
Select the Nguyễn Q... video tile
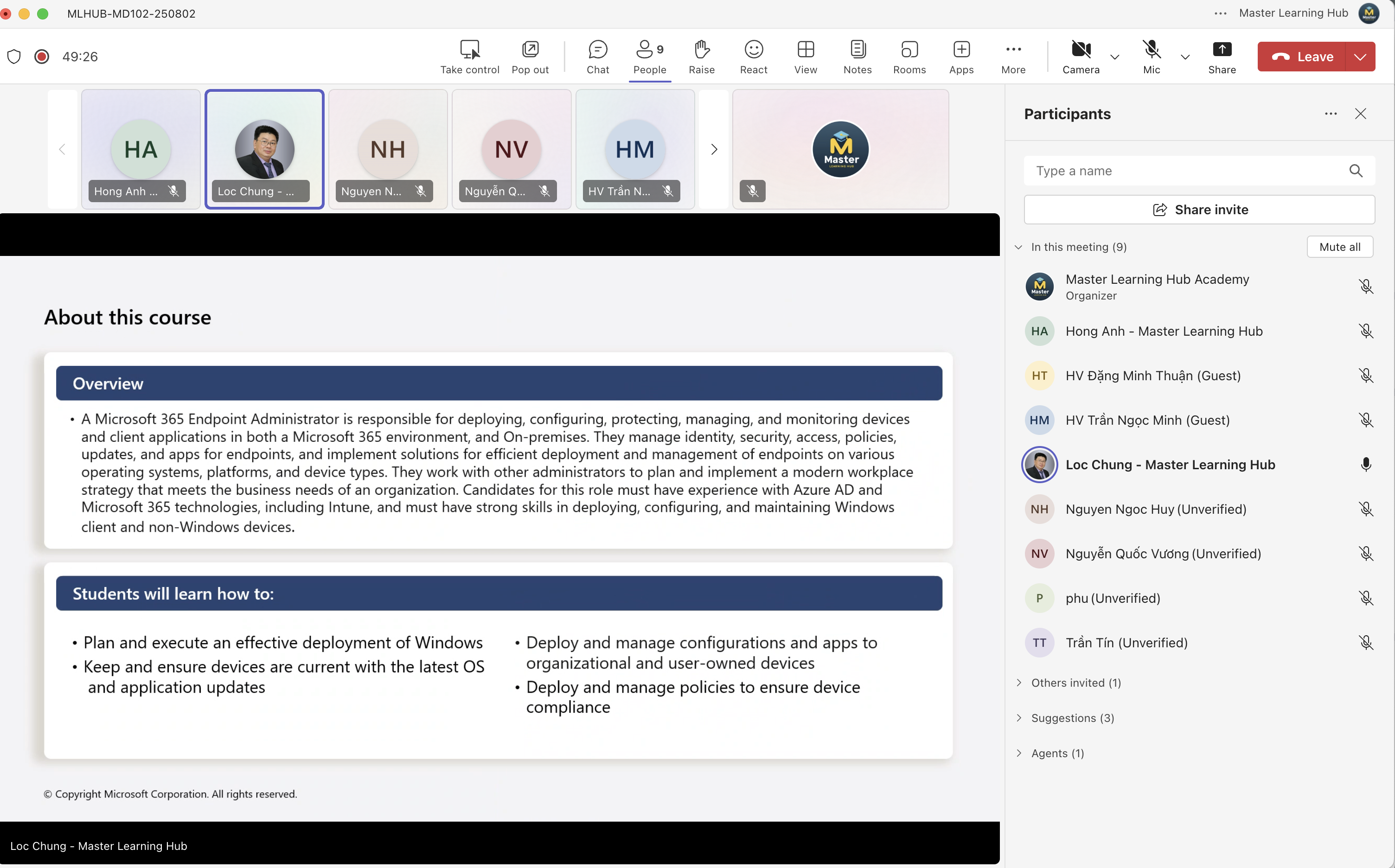click(x=512, y=149)
